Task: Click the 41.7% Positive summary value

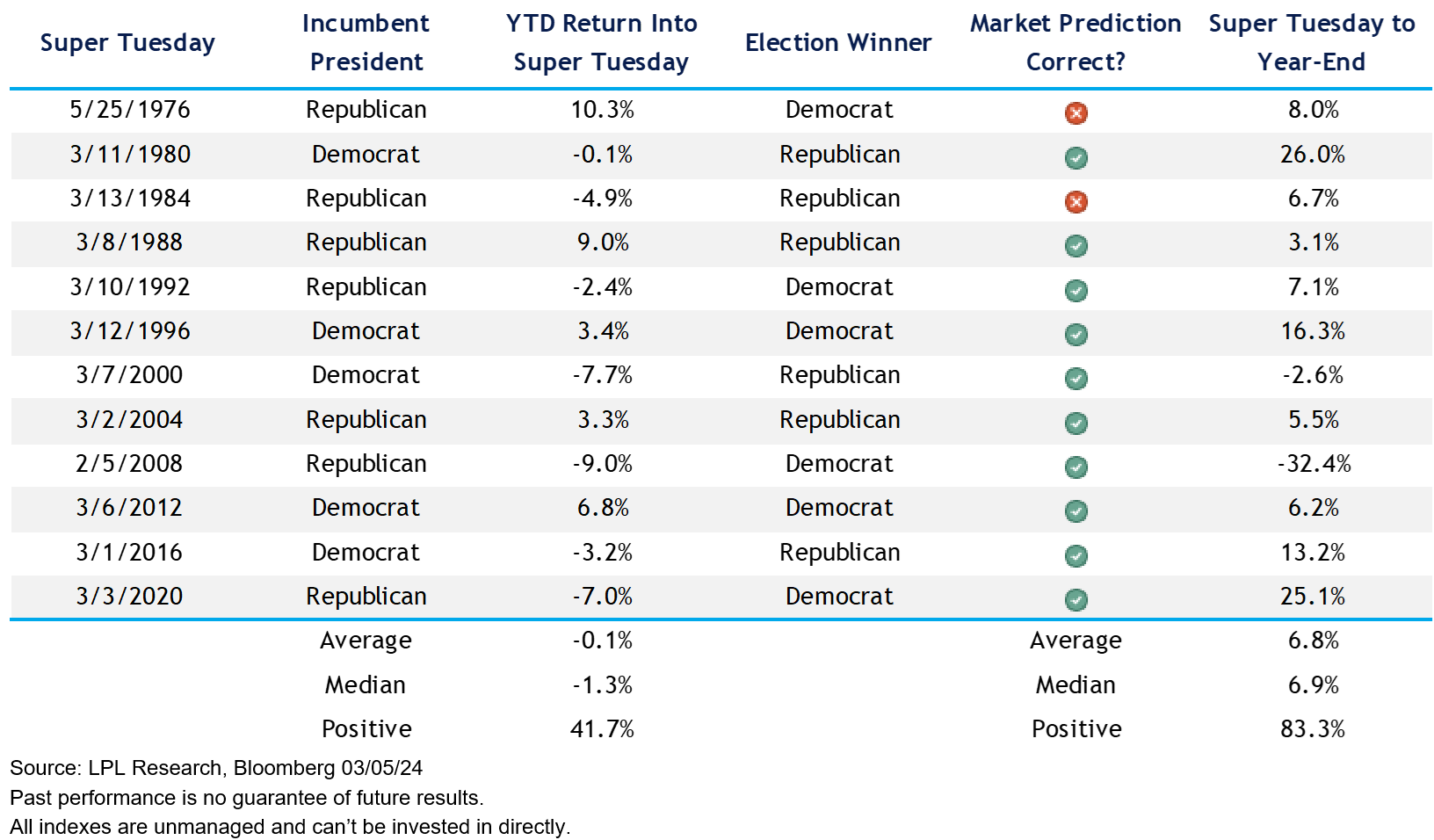Action: [602, 729]
